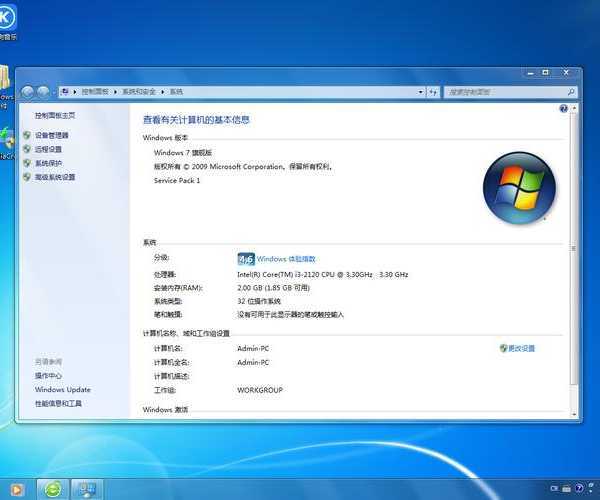Select computer name value Admin-PC beside 计算机名
The height and width of the screenshot is (500, 600).
point(253,349)
